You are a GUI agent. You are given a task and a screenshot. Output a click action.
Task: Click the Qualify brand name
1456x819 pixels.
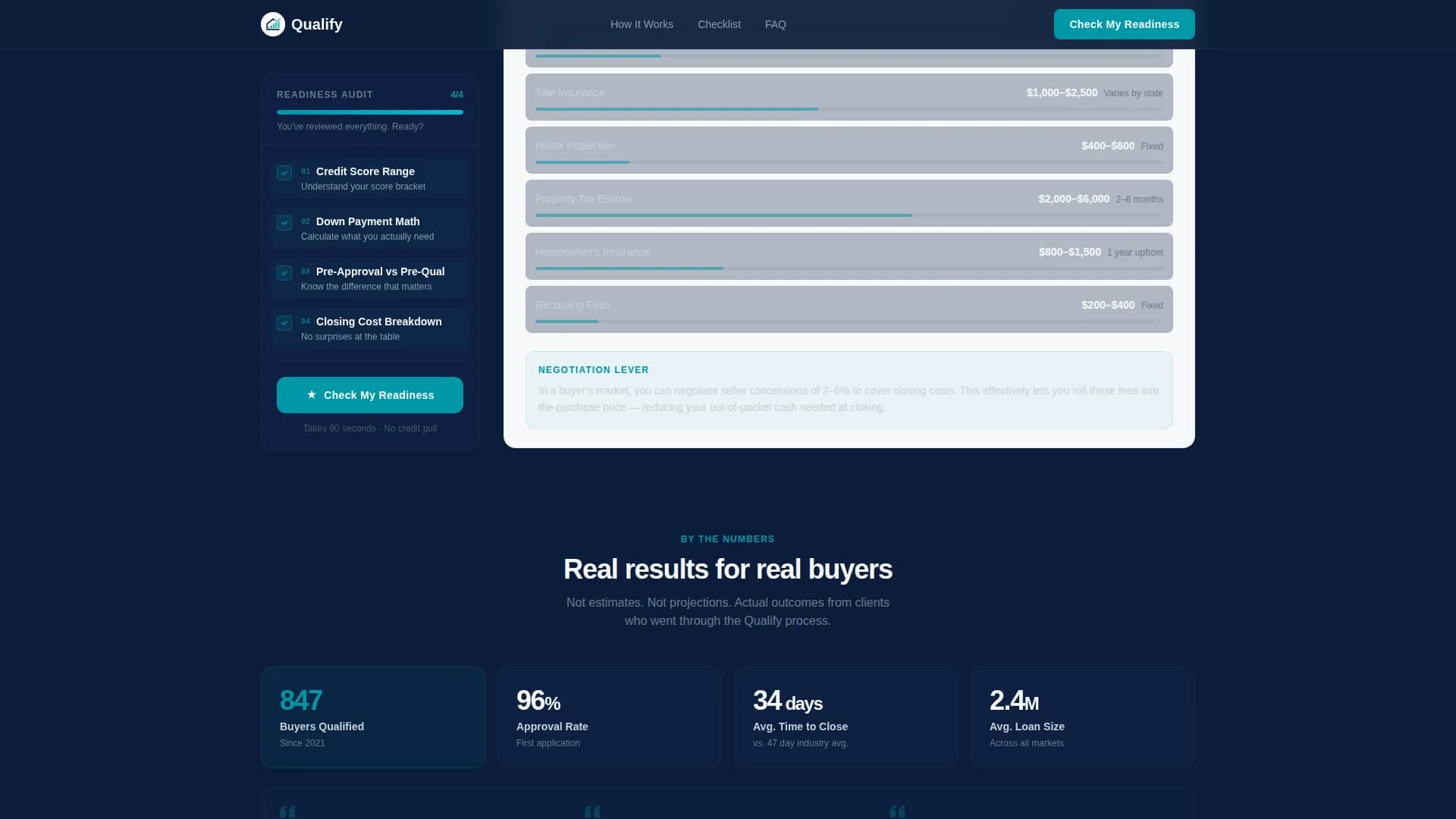pos(317,24)
